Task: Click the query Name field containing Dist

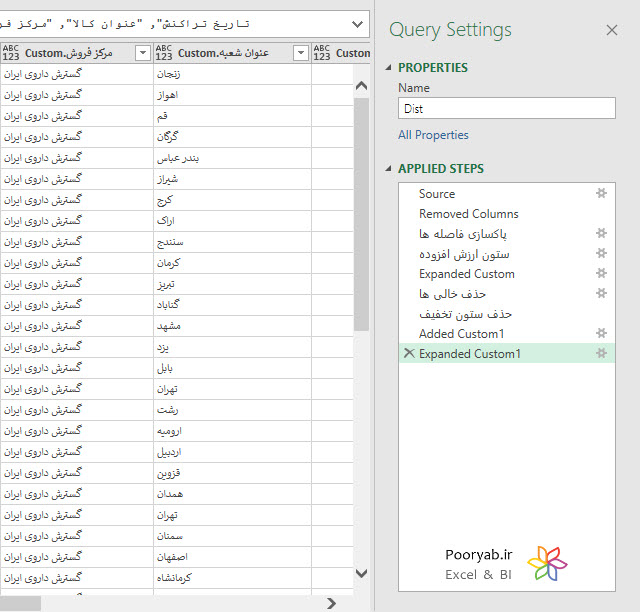Action: click(507, 108)
